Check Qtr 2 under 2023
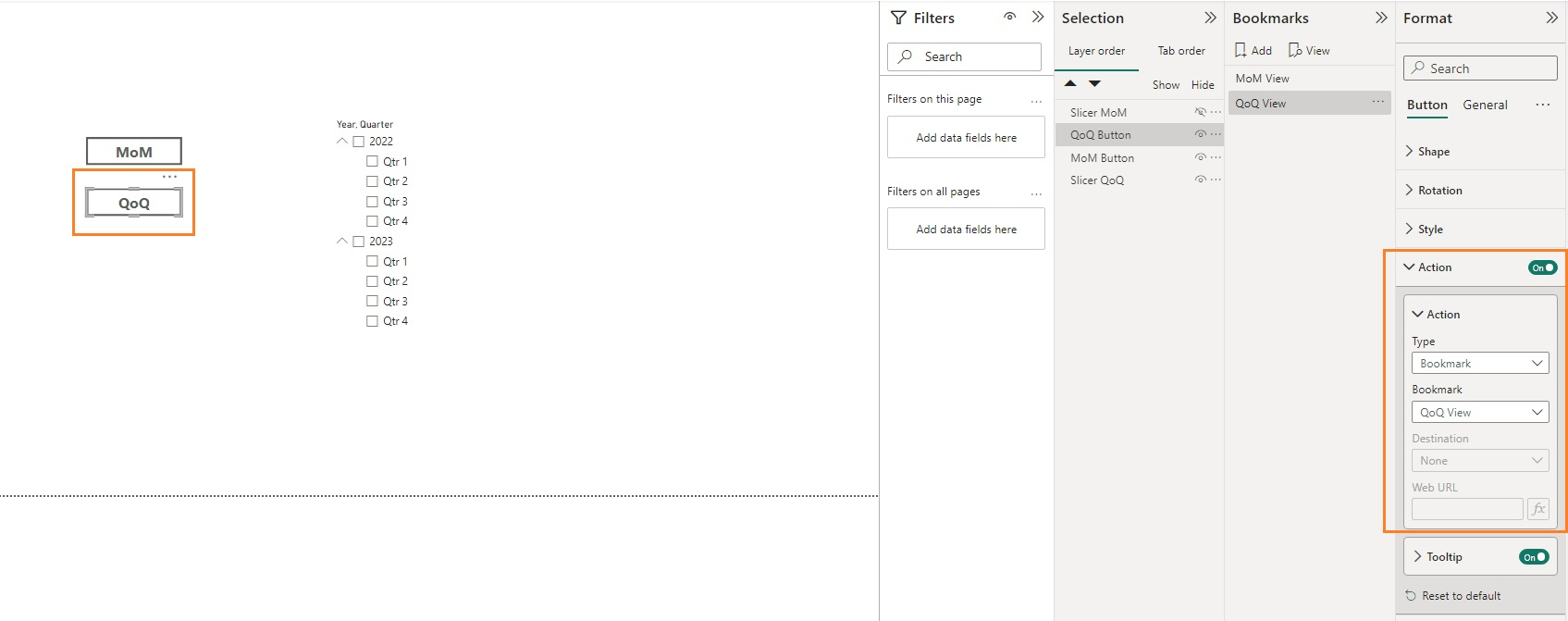Viewport: 1568px width, 621px height. pyautogui.click(x=372, y=281)
